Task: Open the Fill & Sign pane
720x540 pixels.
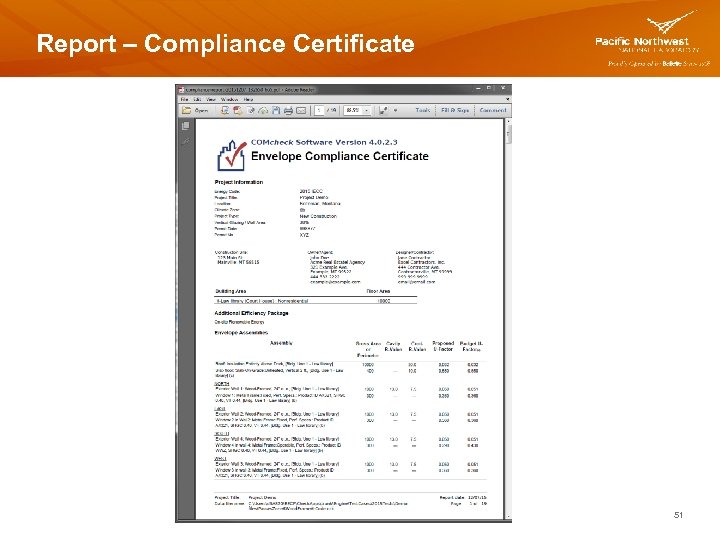Action: click(x=455, y=110)
